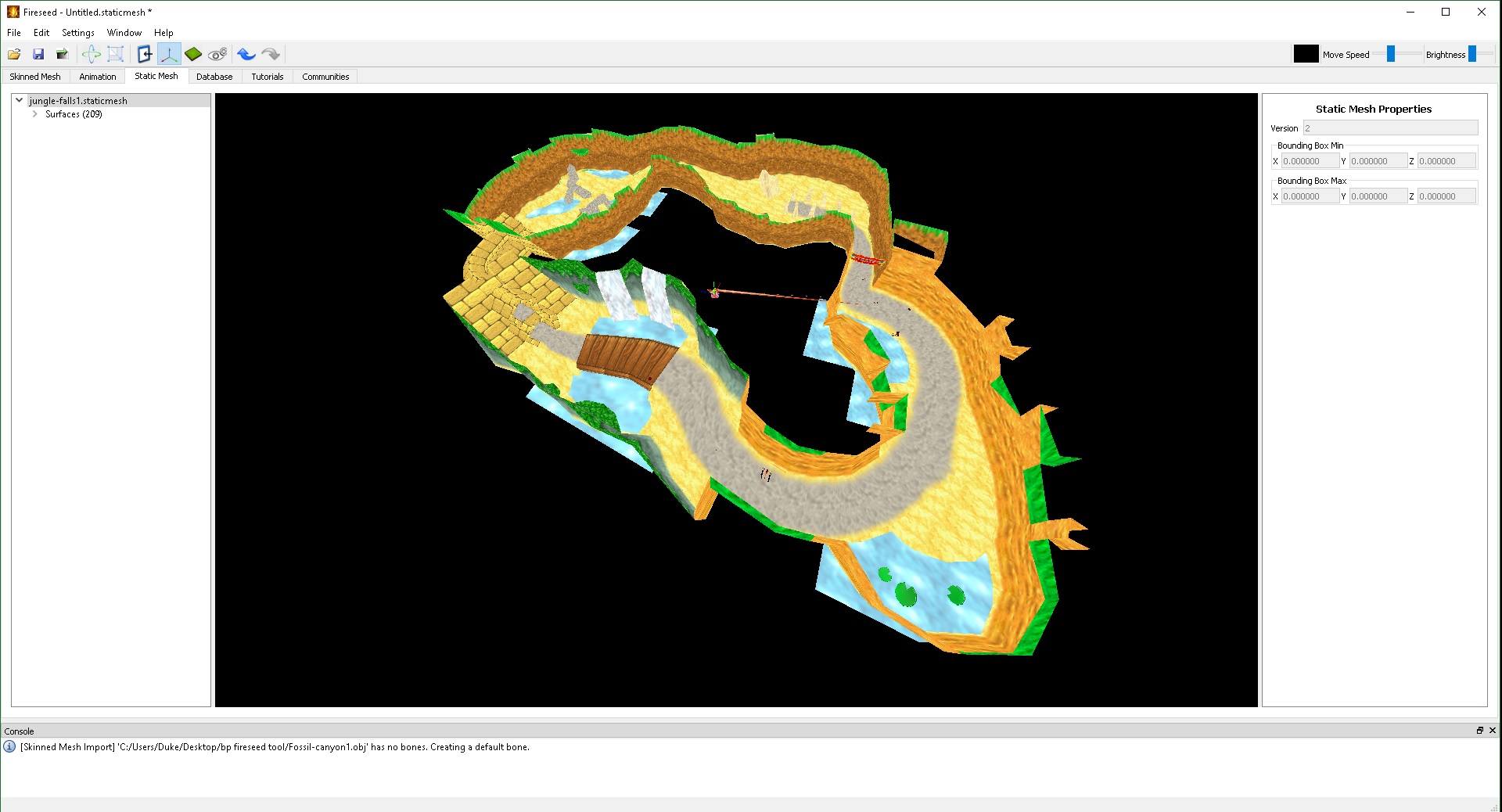Switch to the Animation tab

tap(97, 77)
